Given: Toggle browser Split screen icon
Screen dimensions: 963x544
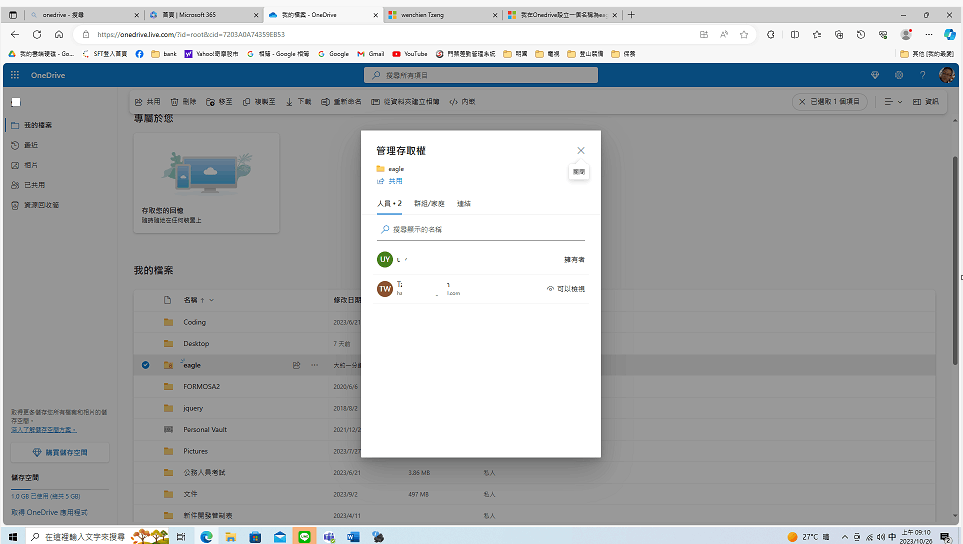Looking at the screenshot, I should pyautogui.click(x=795, y=34).
